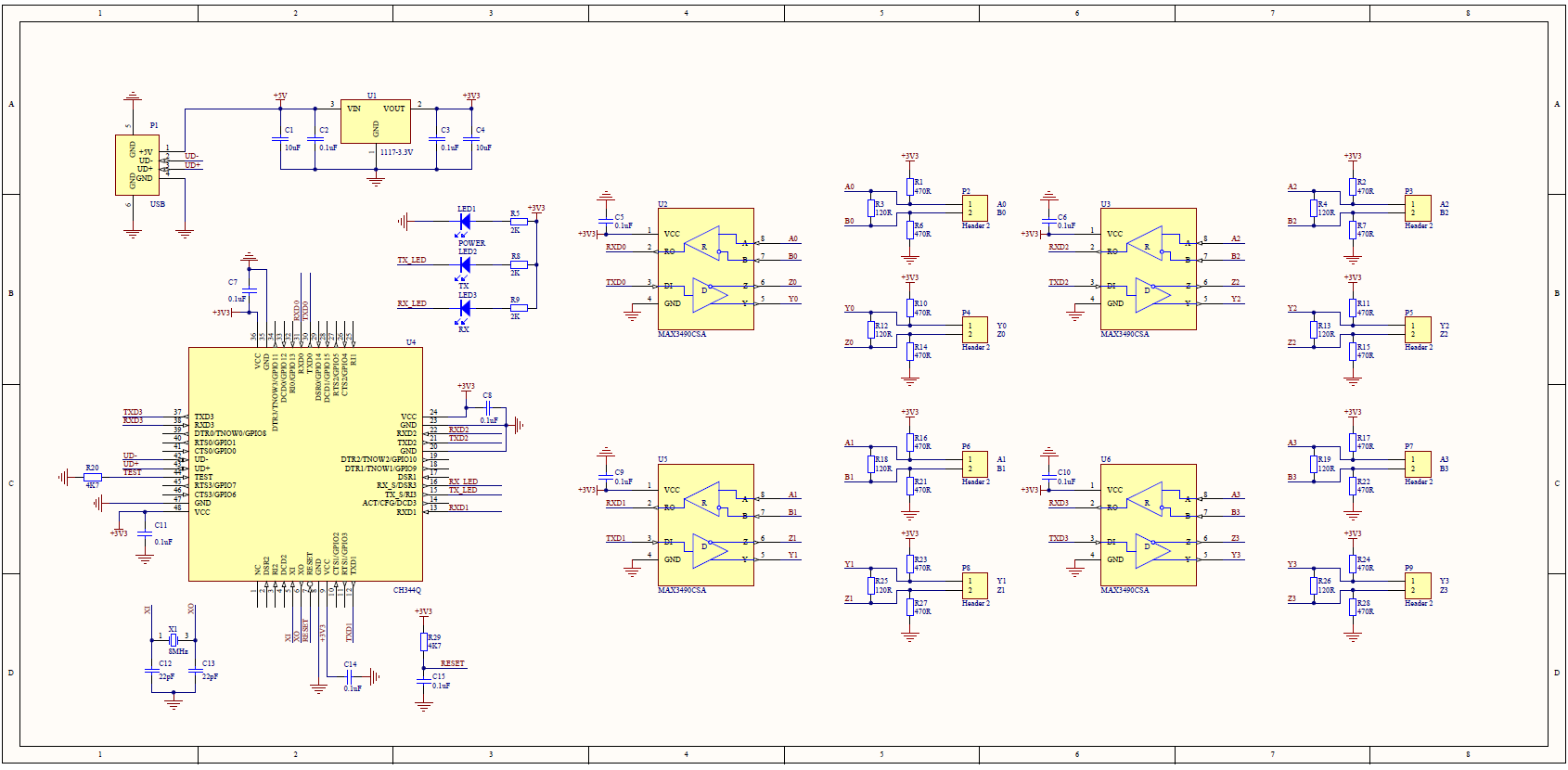The image size is (1568, 770).
Task: Click the "1117-3.3V" part label
Action: [396, 152]
